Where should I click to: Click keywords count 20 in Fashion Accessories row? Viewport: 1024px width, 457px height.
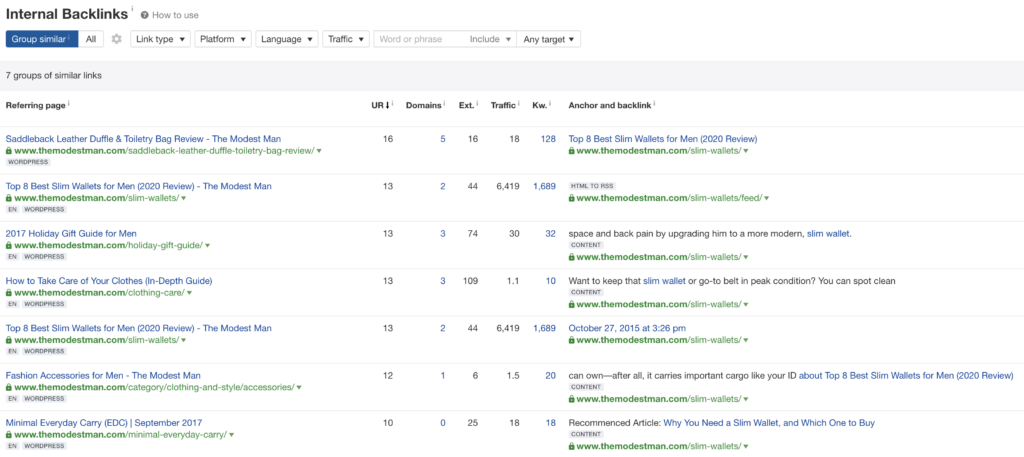pyautogui.click(x=551, y=375)
